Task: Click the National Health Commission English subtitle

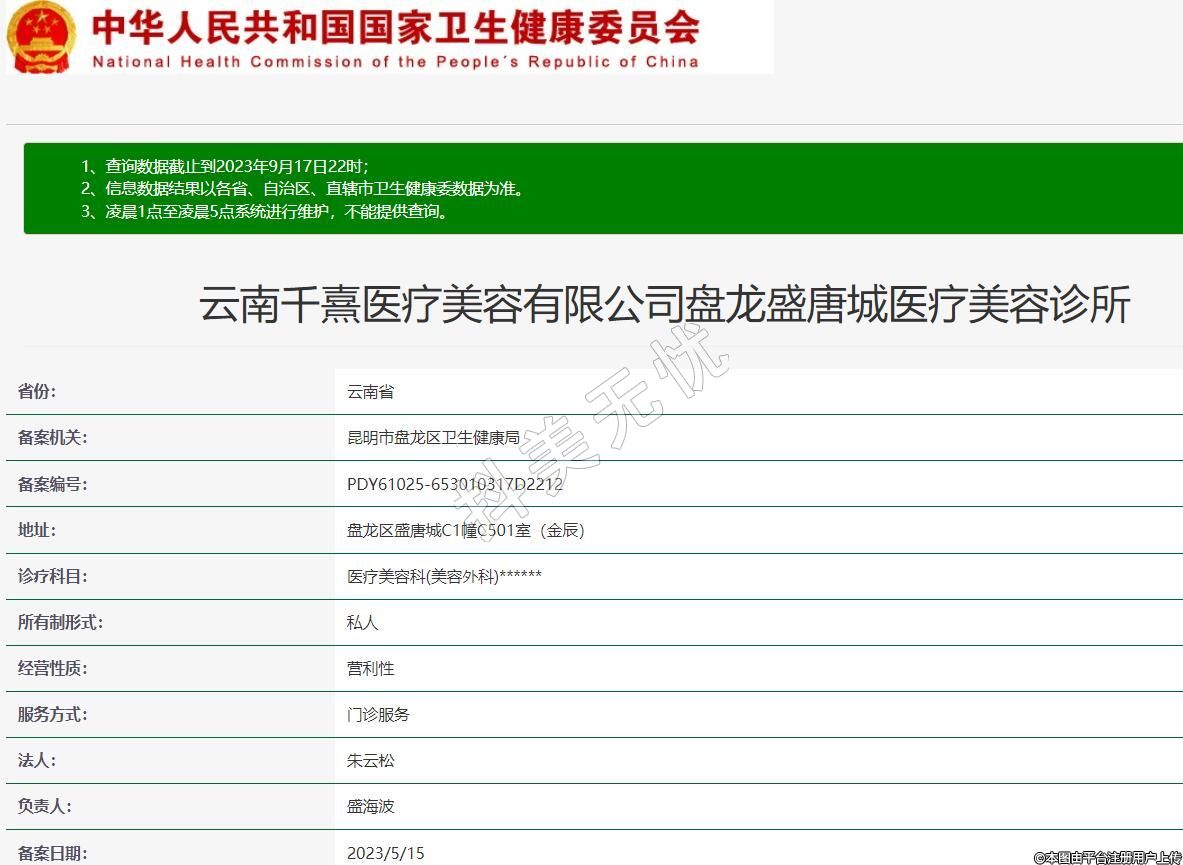Action: click(395, 62)
